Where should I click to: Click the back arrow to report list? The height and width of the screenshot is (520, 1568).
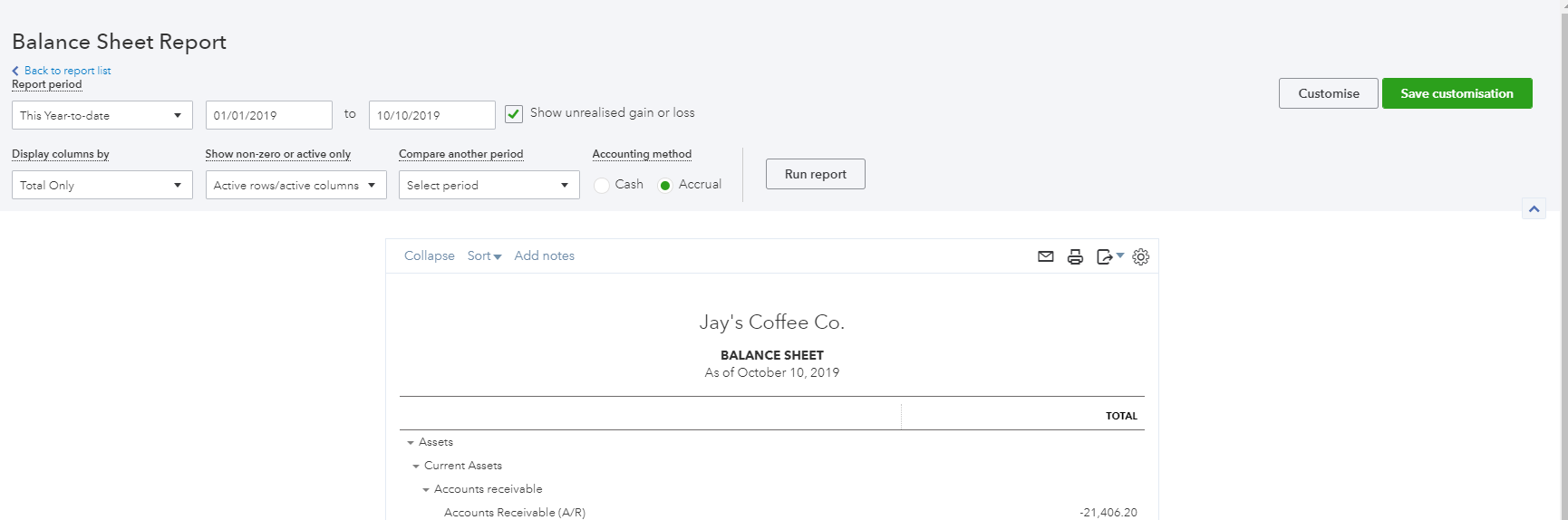[x=15, y=71]
